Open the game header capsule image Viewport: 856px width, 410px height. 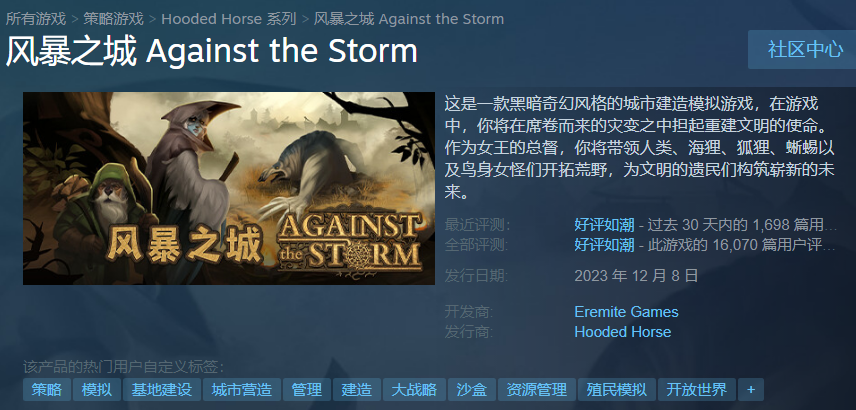(x=229, y=188)
